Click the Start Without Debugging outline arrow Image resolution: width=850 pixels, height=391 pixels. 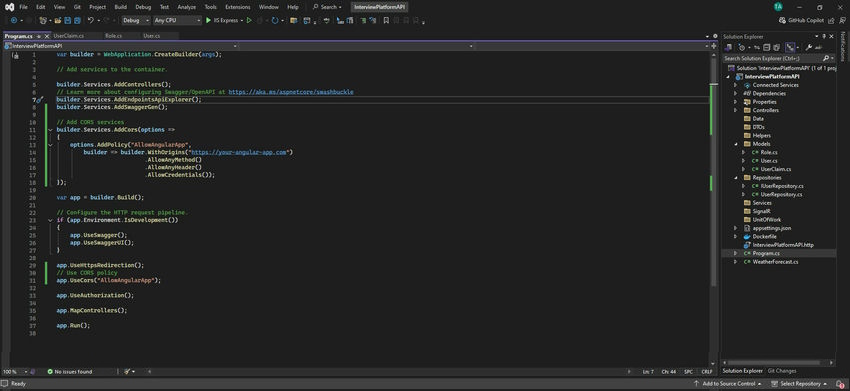coord(249,20)
